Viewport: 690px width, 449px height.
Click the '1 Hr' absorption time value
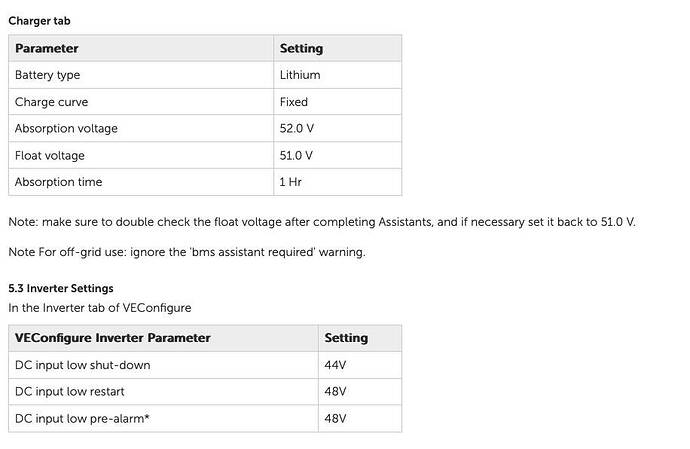290,182
